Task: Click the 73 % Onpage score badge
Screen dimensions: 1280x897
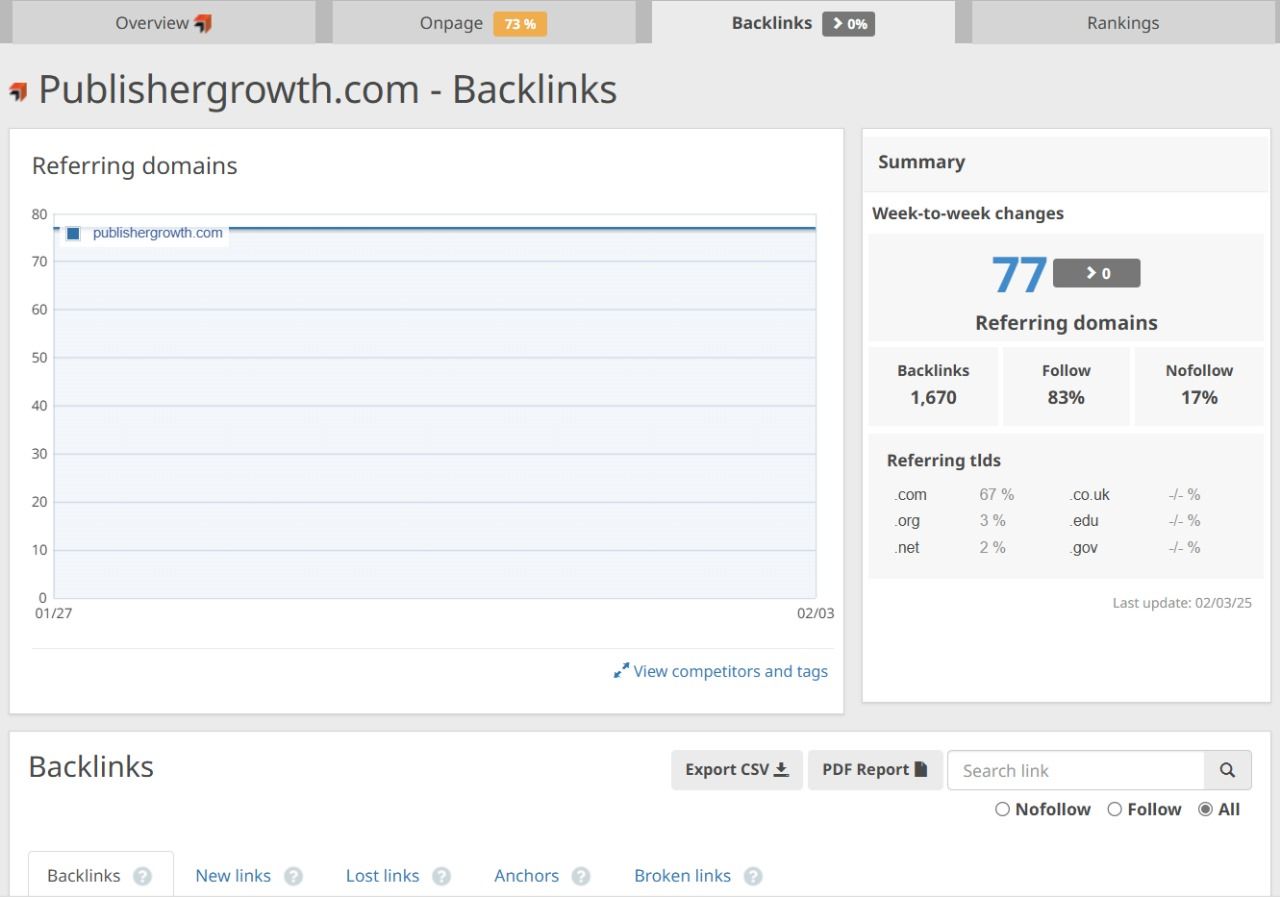Action: 520,24
